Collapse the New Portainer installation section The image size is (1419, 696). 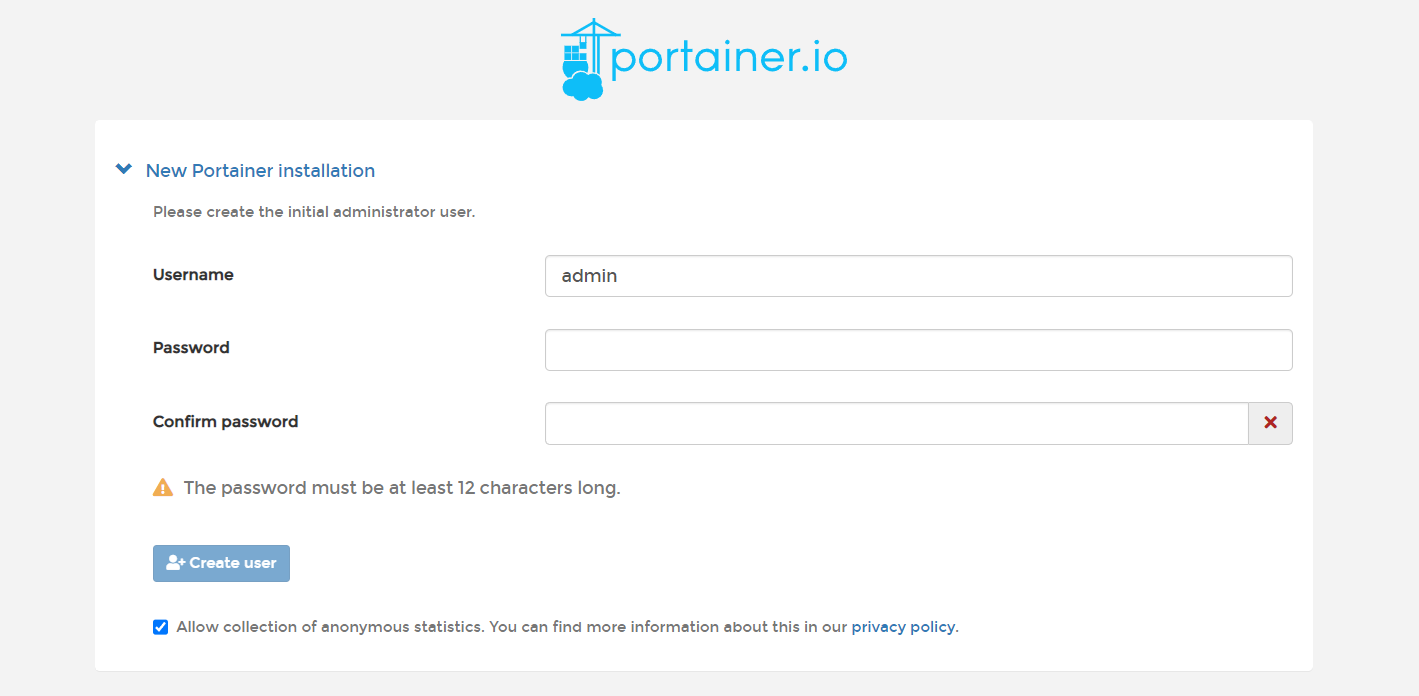tap(124, 170)
